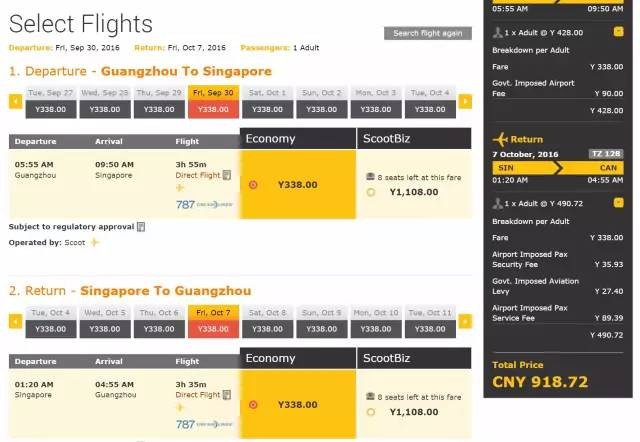The image size is (640, 442).
Task: Select ScootBiz Y1,108.00 fare for return flight
Action: pos(371,412)
